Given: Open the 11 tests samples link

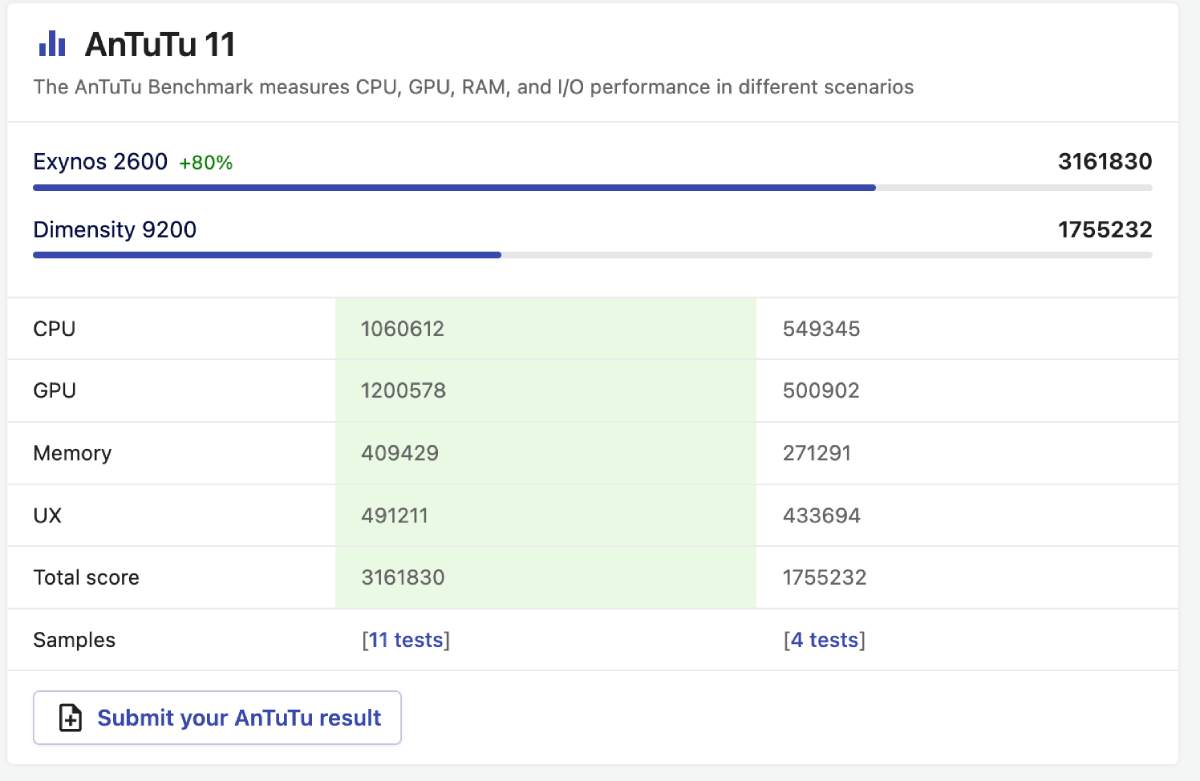Looking at the screenshot, I should [405, 640].
